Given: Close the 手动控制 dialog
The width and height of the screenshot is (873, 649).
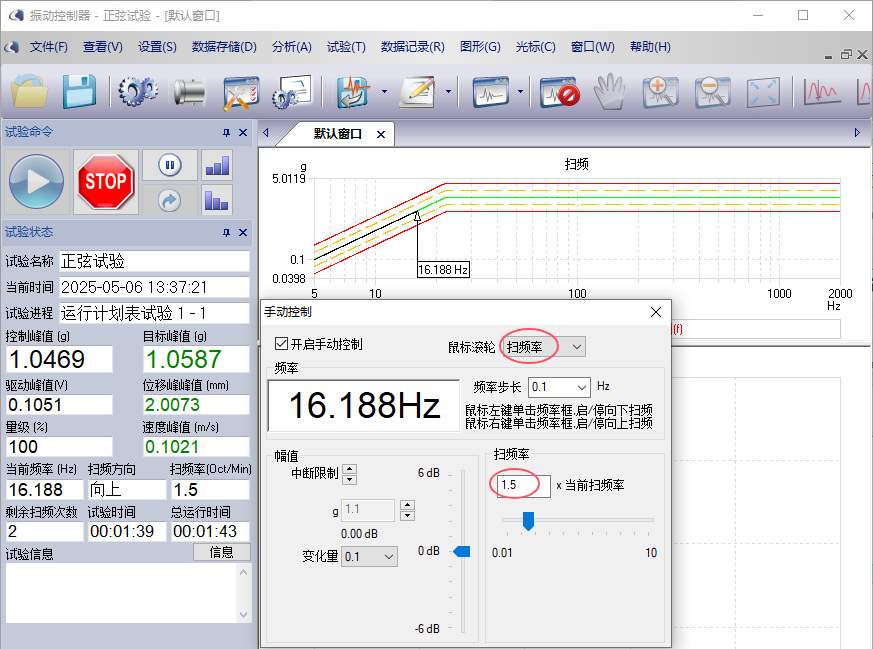Looking at the screenshot, I should (x=656, y=312).
